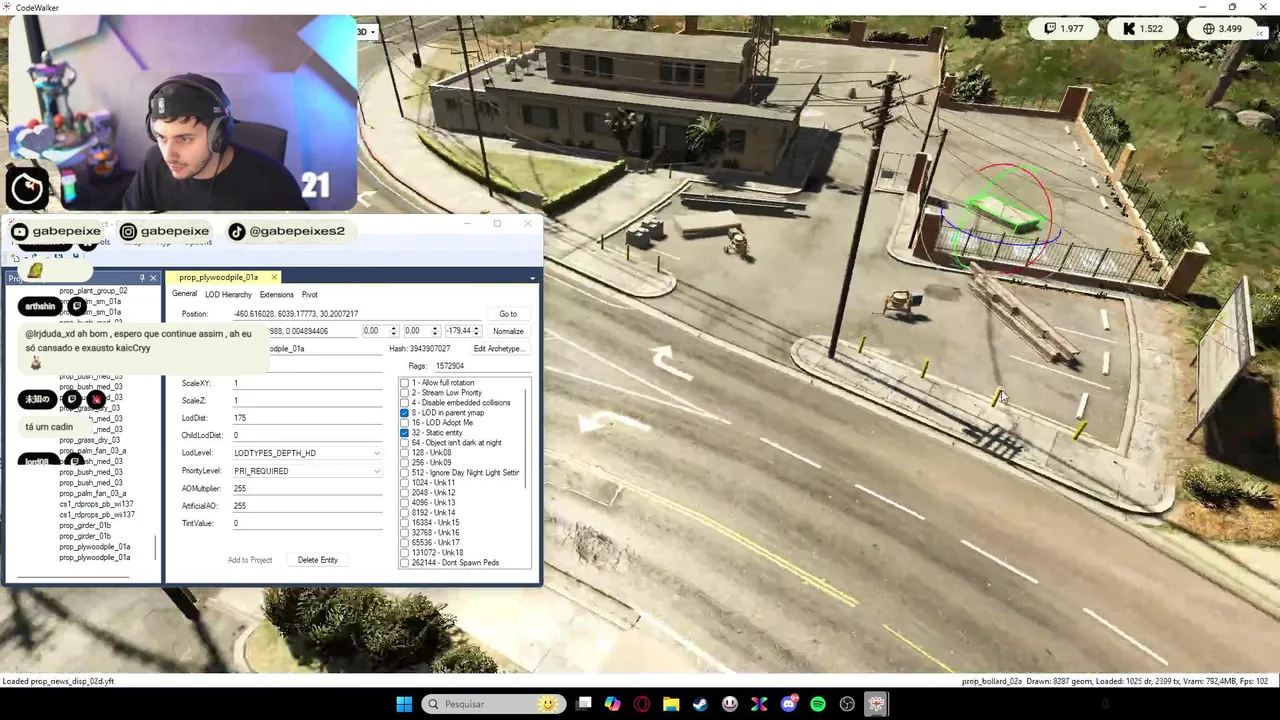Select the prop_plywoodpile_01a document tab

point(218,277)
